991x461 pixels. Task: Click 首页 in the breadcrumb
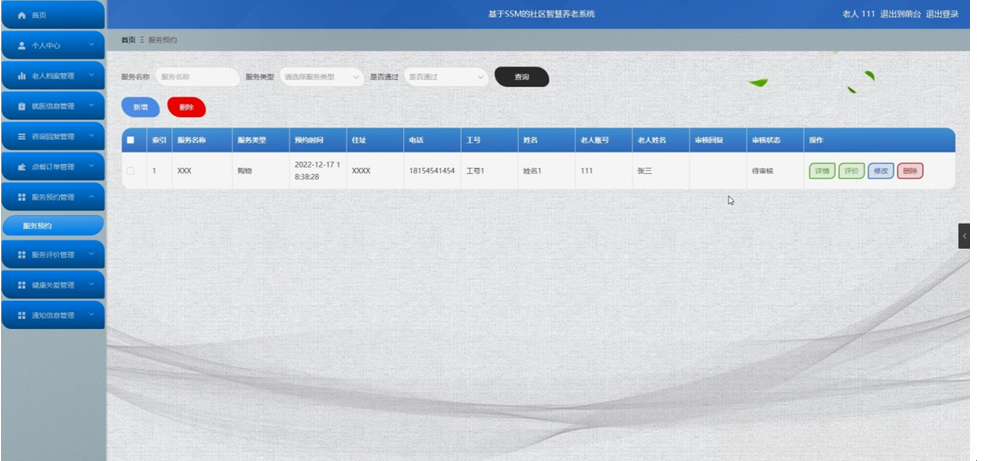tap(128, 40)
